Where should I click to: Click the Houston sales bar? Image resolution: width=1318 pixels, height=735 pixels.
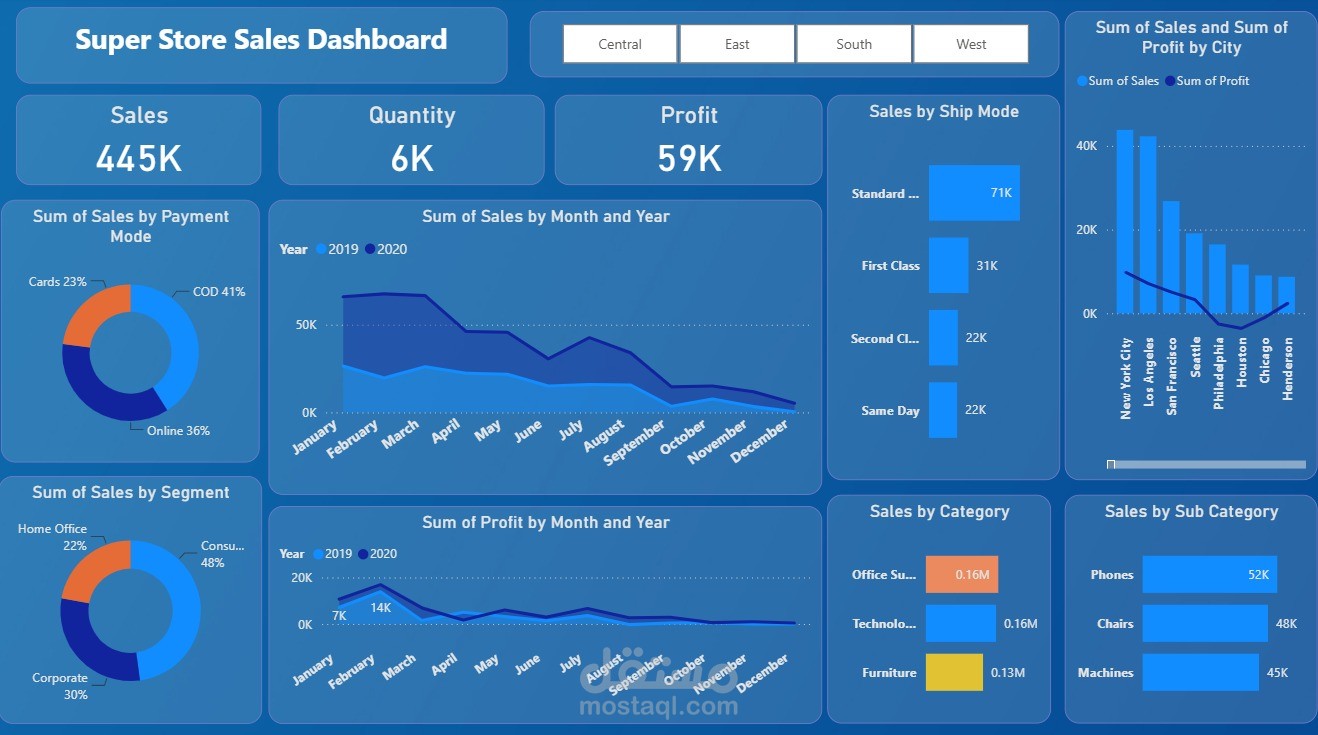click(x=1240, y=290)
